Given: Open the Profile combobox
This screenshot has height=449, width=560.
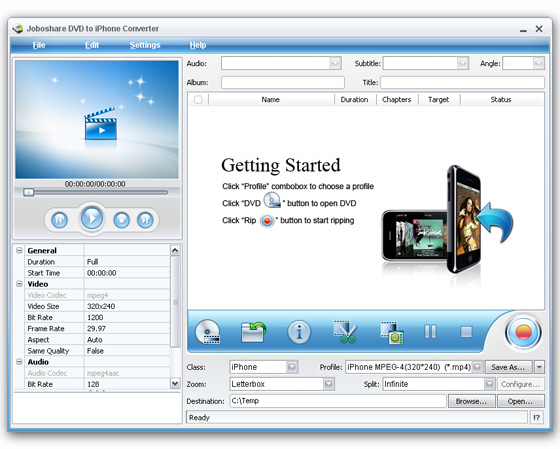Looking at the screenshot, I should point(477,367).
